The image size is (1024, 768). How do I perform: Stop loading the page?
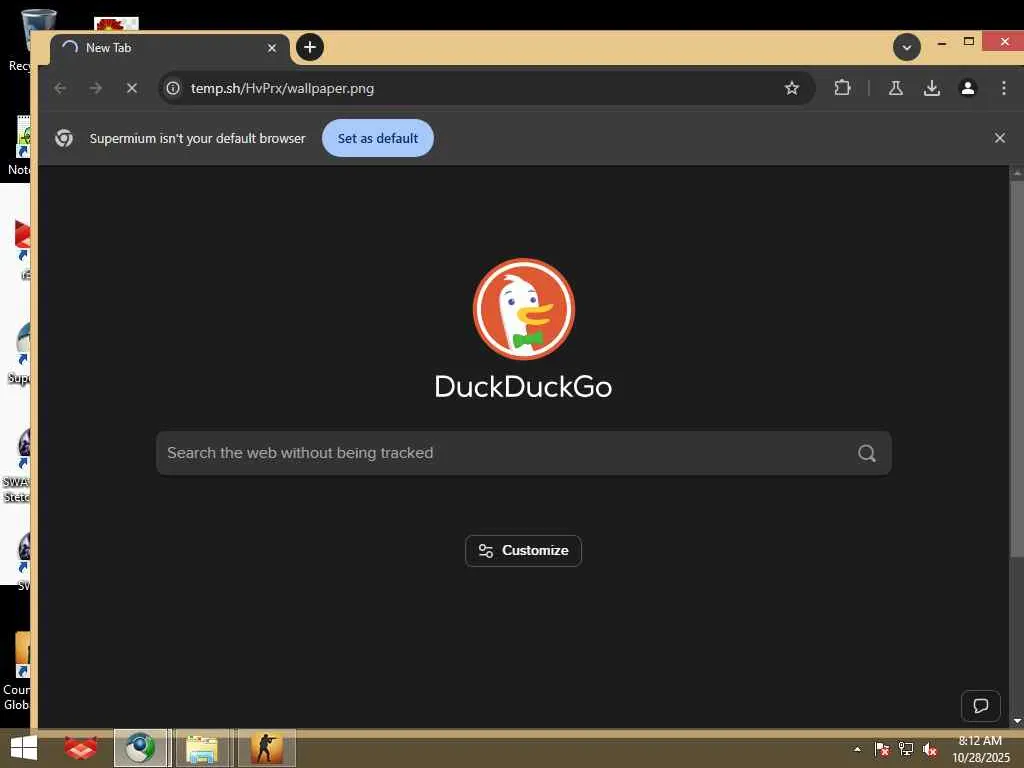click(x=132, y=88)
